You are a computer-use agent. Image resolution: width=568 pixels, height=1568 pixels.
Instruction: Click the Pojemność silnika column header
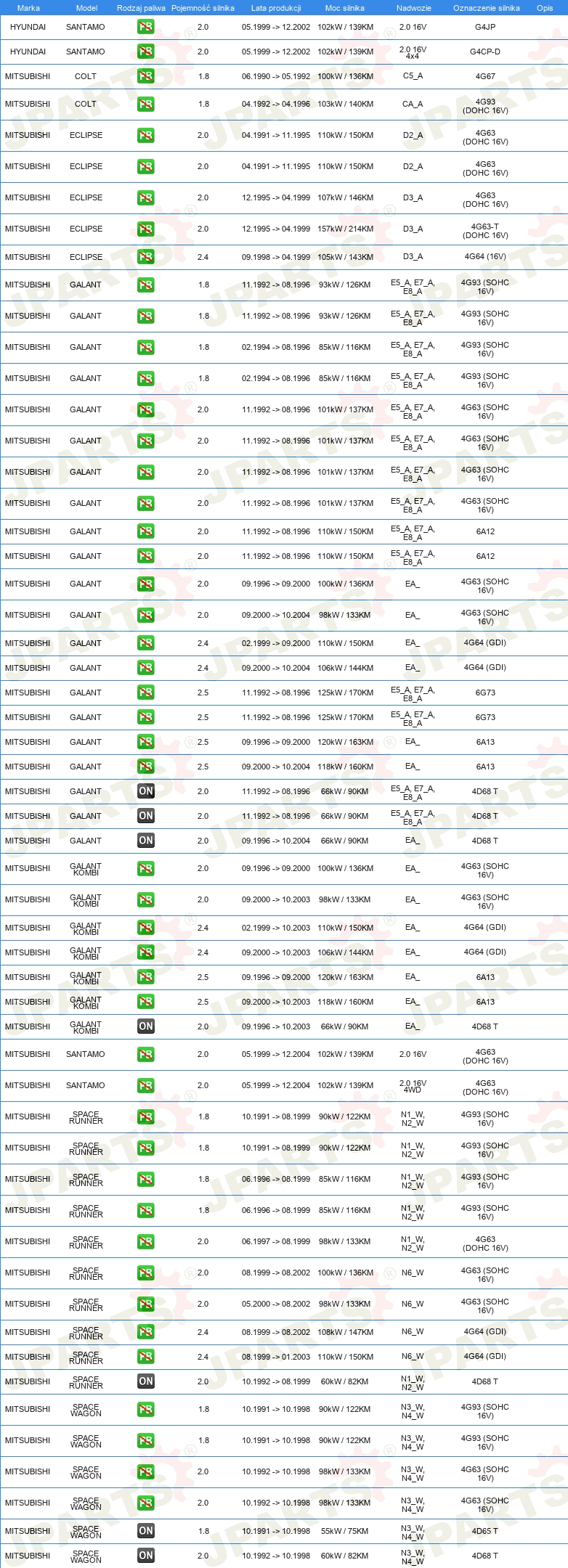point(203,8)
